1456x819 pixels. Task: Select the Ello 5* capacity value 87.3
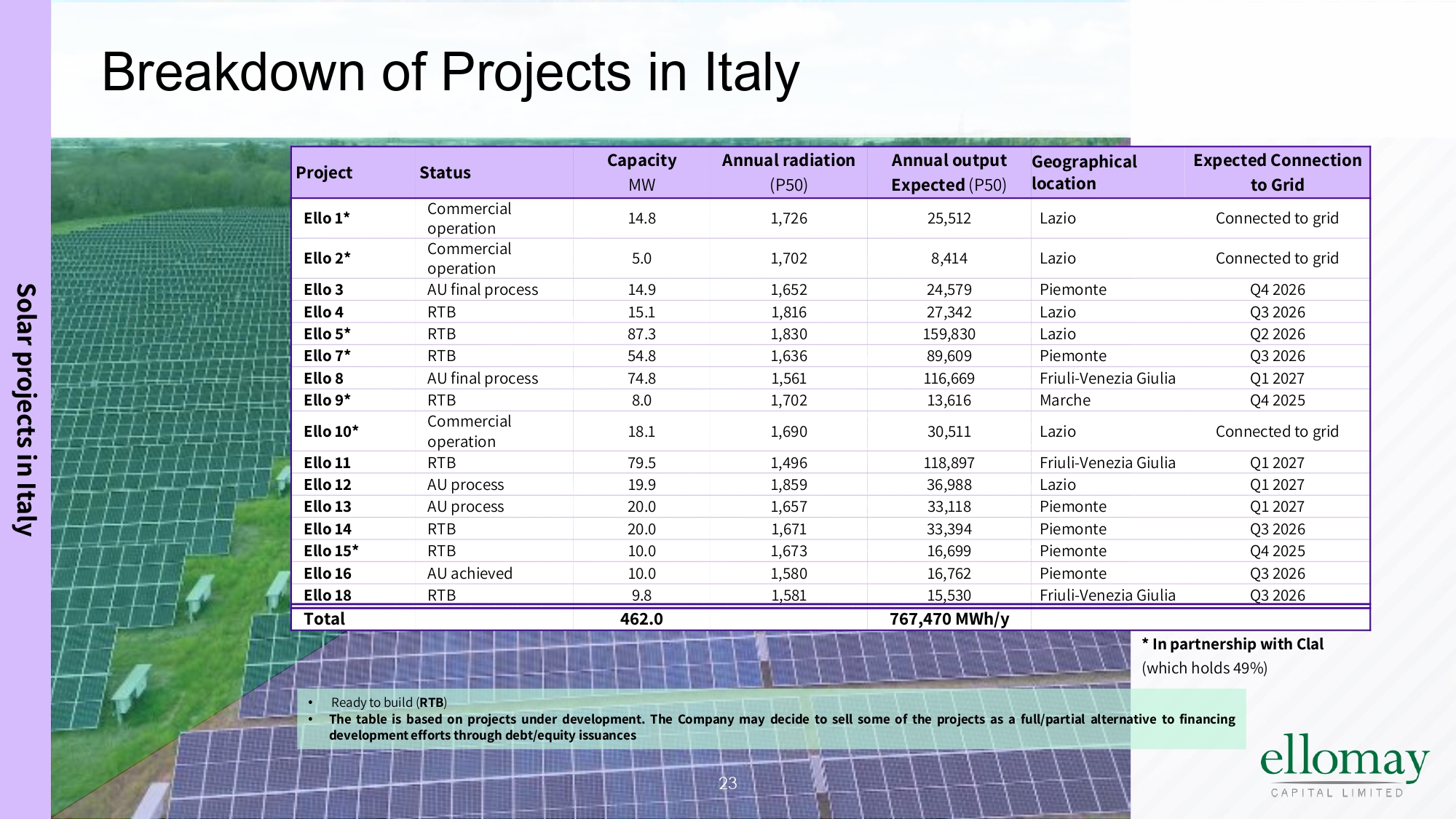641,334
